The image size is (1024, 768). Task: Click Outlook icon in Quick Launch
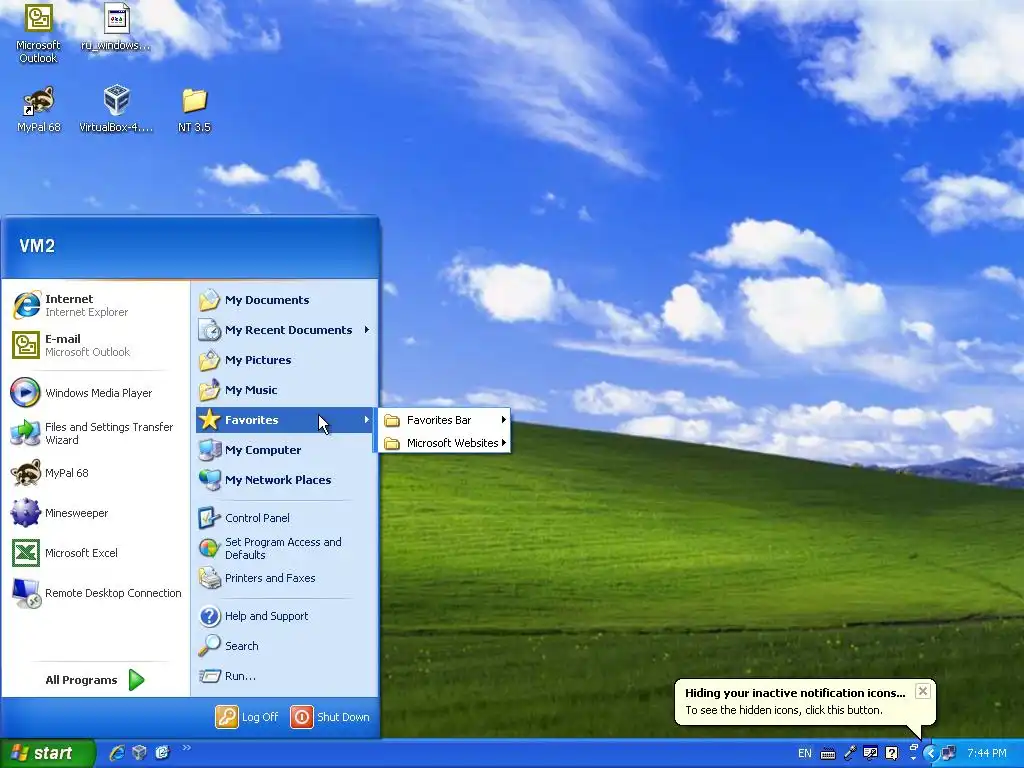(162, 753)
